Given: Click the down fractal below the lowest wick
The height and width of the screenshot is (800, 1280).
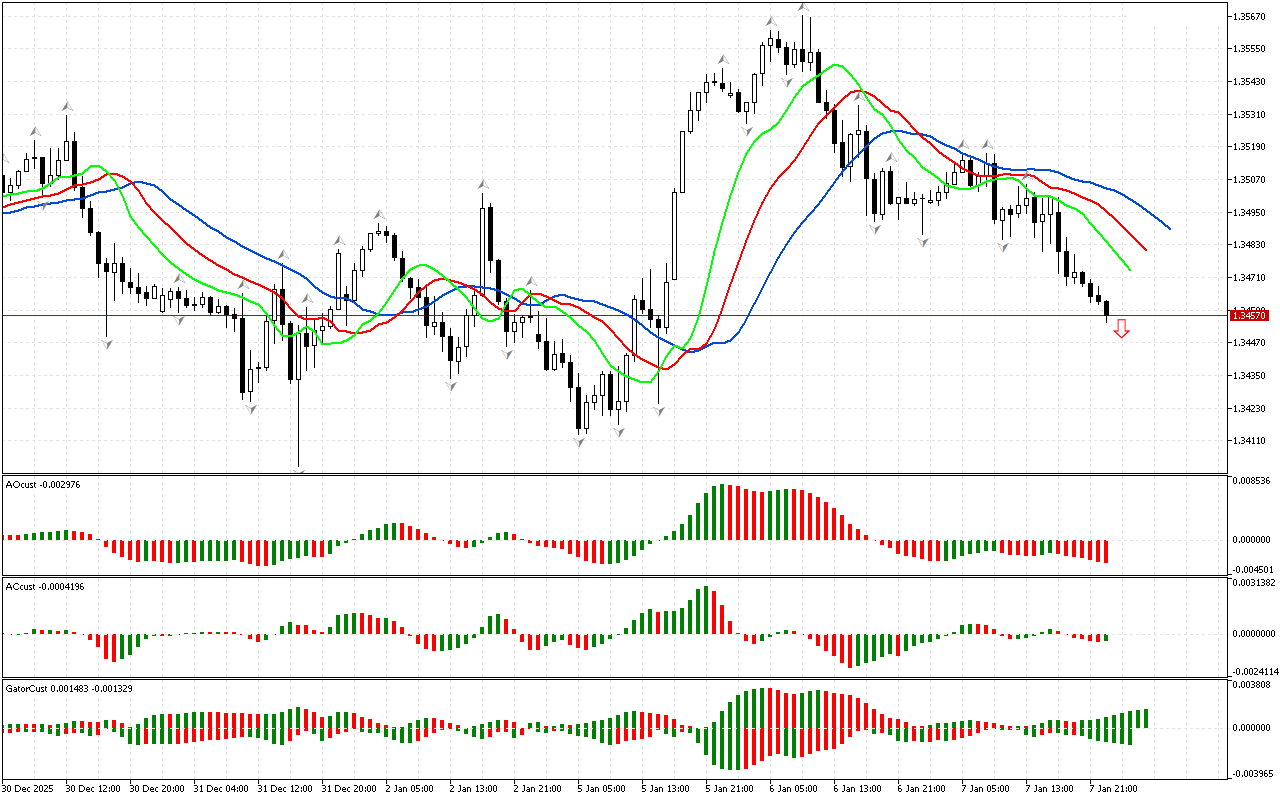Looking at the screenshot, I should point(298,470).
